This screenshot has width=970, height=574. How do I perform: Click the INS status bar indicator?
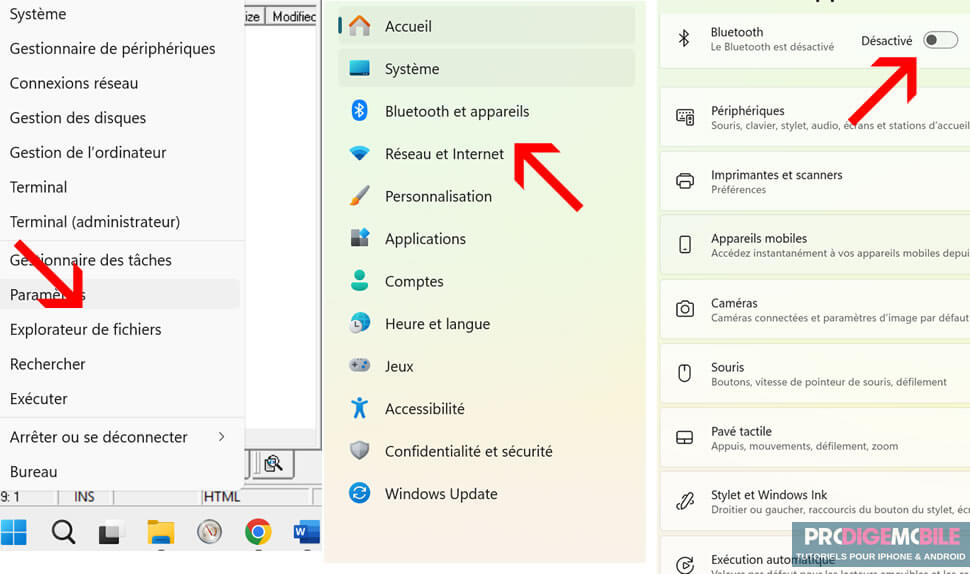tap(84, 497)
